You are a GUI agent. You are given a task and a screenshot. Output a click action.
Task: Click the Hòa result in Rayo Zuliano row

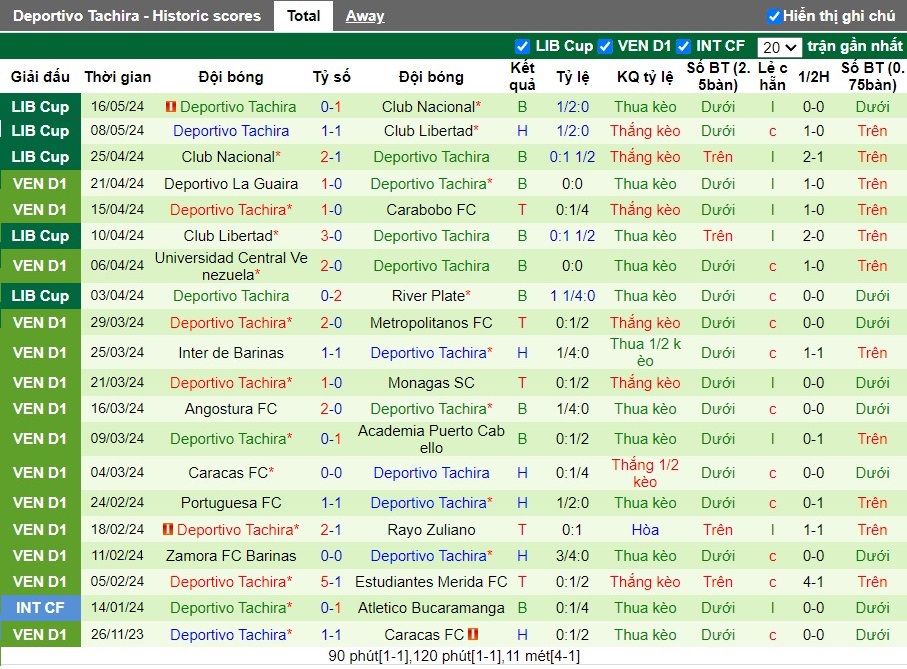pyautogui.click(x=645, y=530)
